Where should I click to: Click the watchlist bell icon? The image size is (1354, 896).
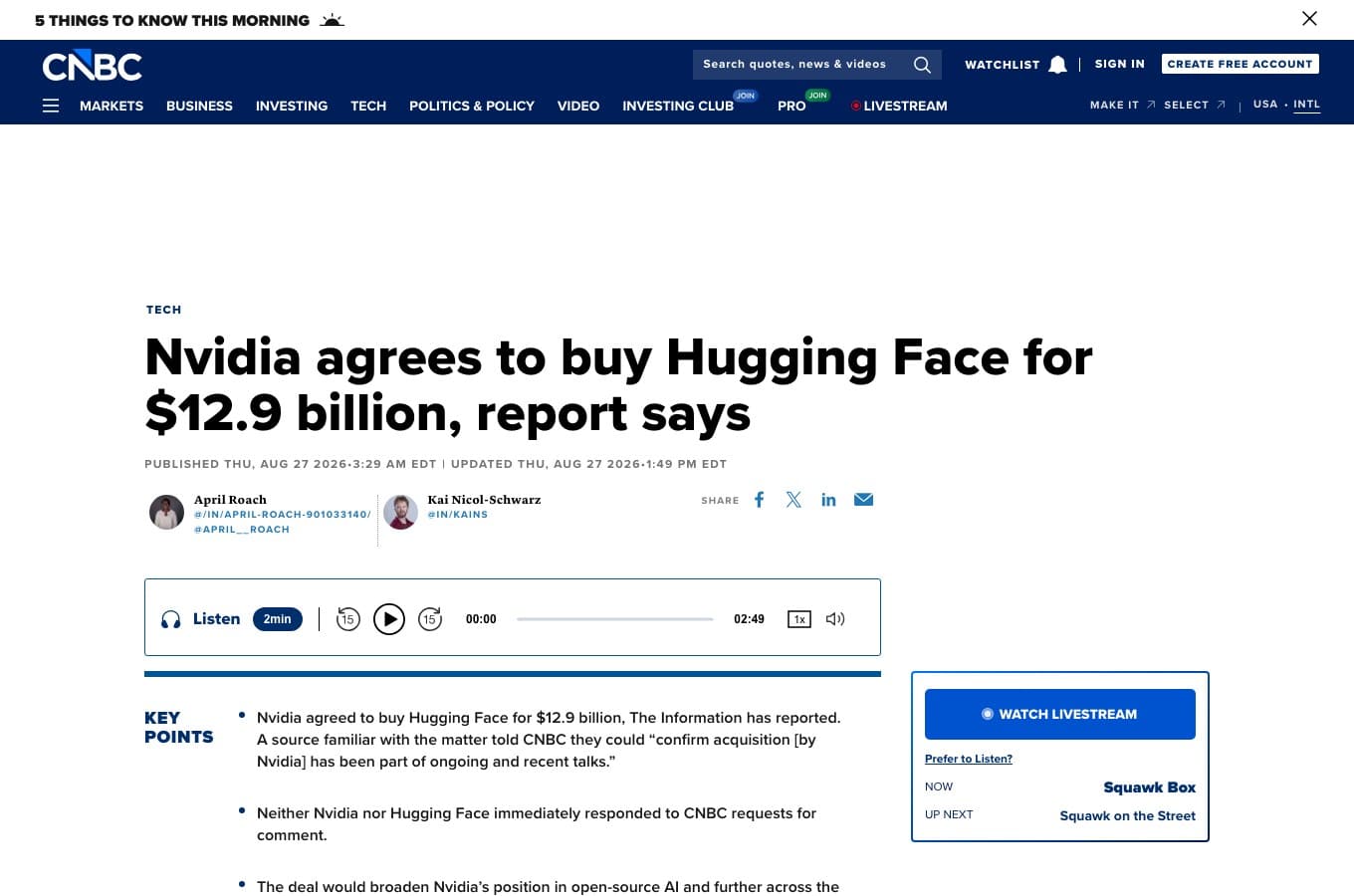tap(1057, 65)
